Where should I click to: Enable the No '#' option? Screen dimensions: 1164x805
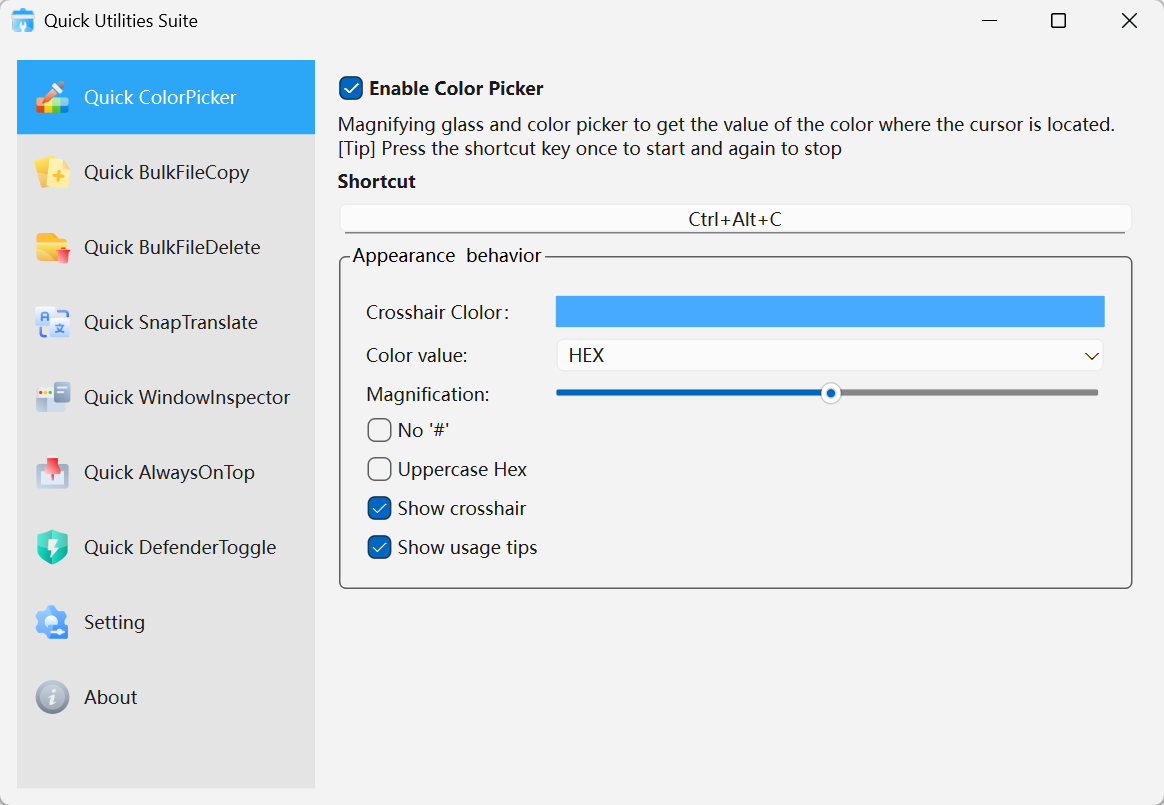(379, 430)
